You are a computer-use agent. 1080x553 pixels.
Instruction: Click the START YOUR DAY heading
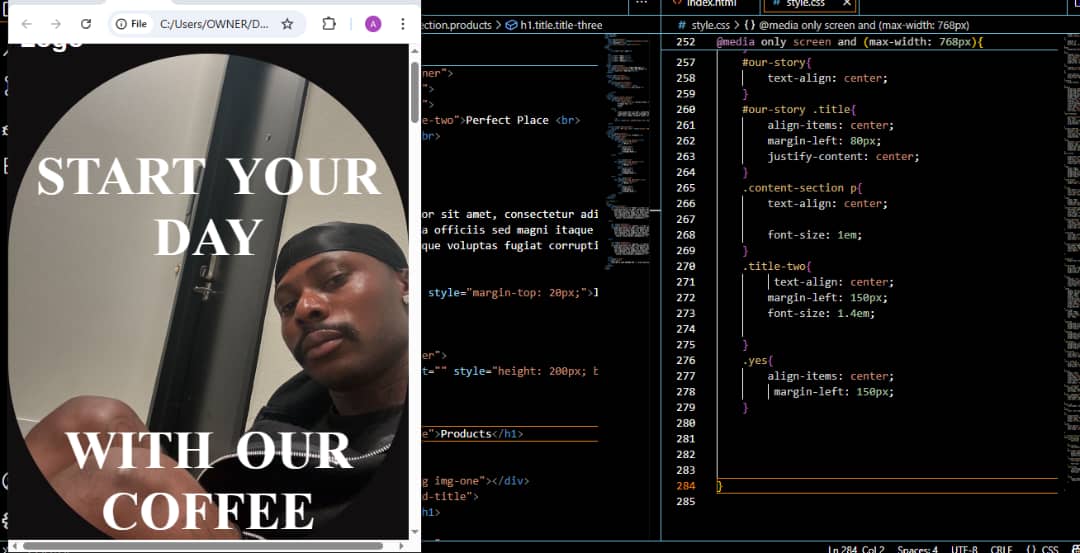click(208, 207)
